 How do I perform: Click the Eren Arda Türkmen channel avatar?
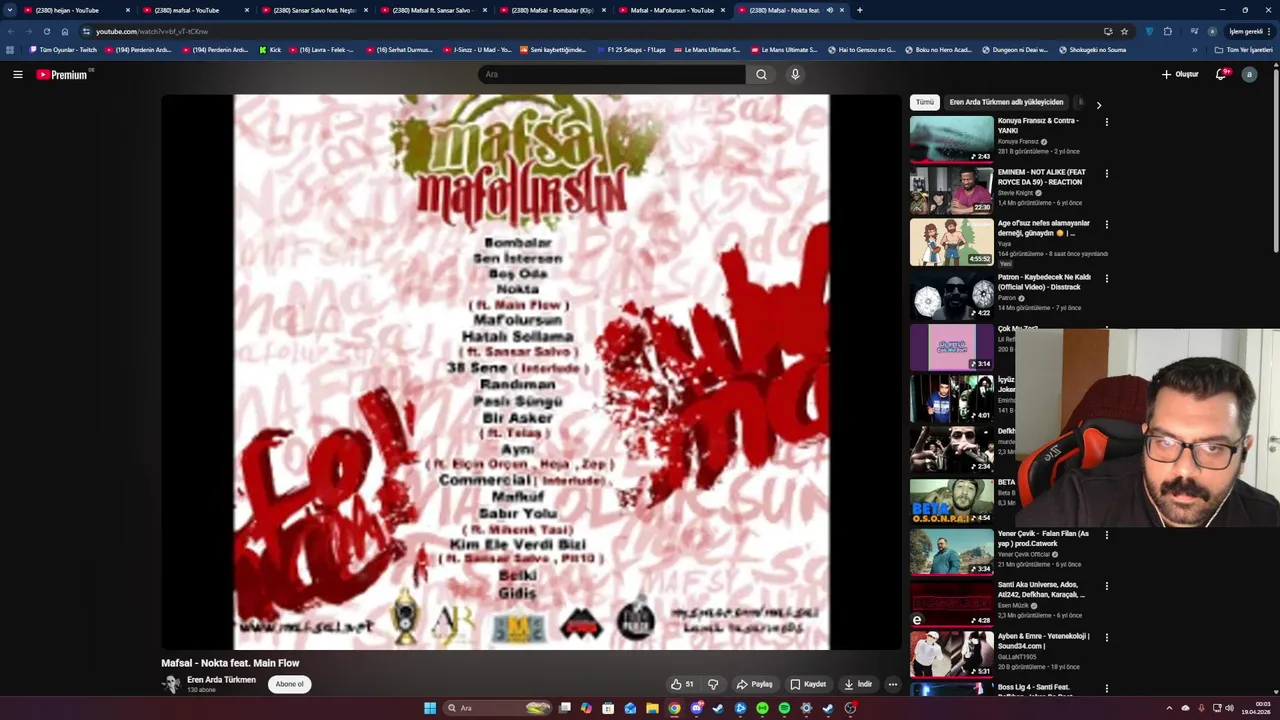[171, 684]
